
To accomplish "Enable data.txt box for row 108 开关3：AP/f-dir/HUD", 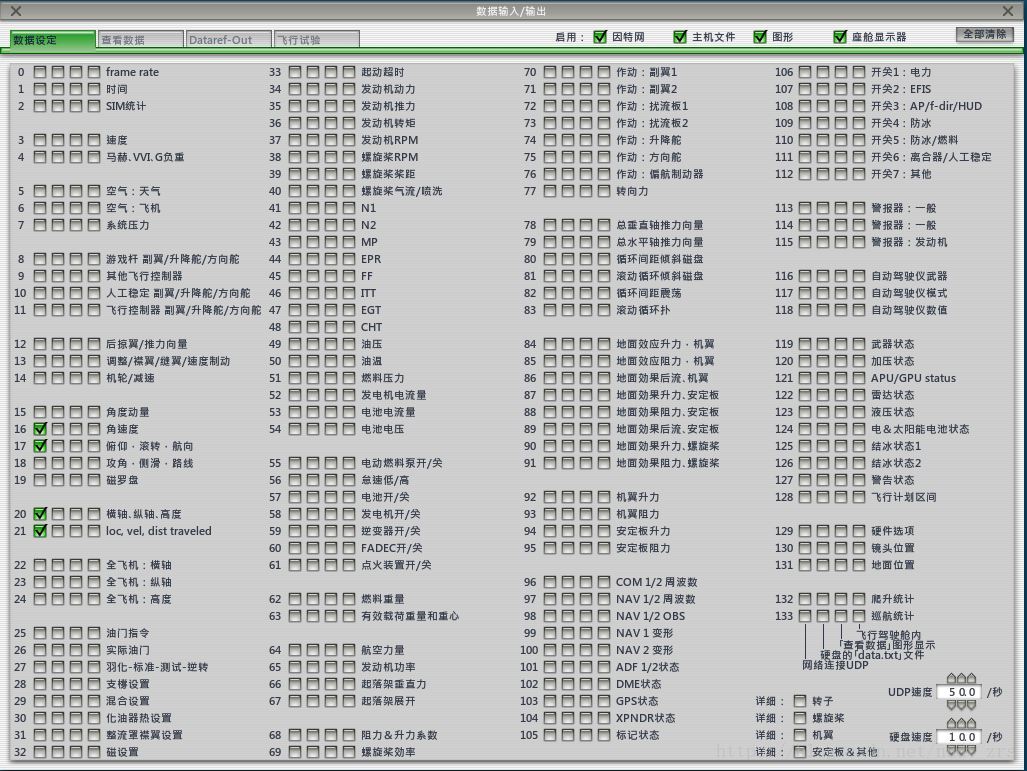I will 823,105.
